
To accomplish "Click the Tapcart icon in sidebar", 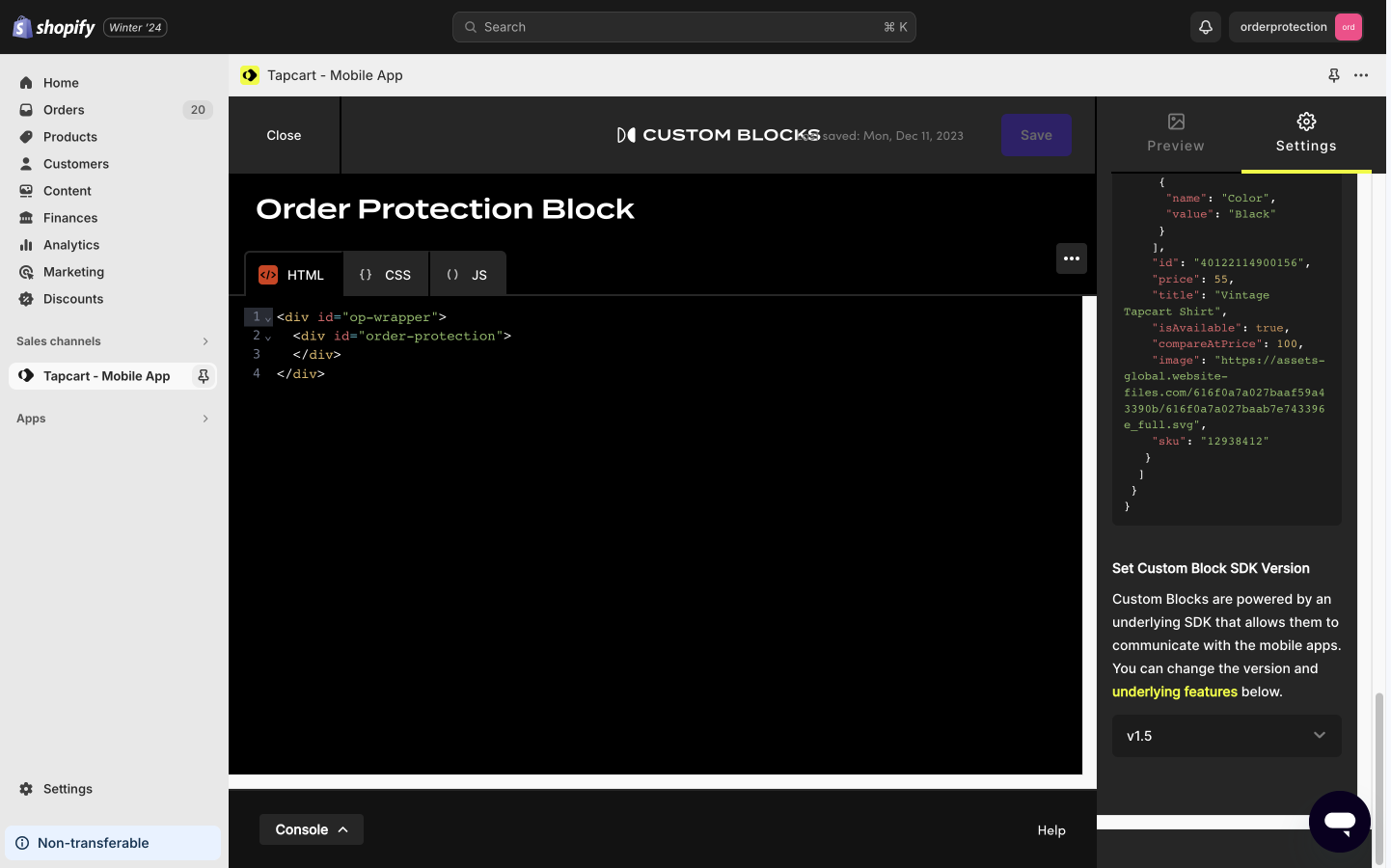I will (26, 376).
